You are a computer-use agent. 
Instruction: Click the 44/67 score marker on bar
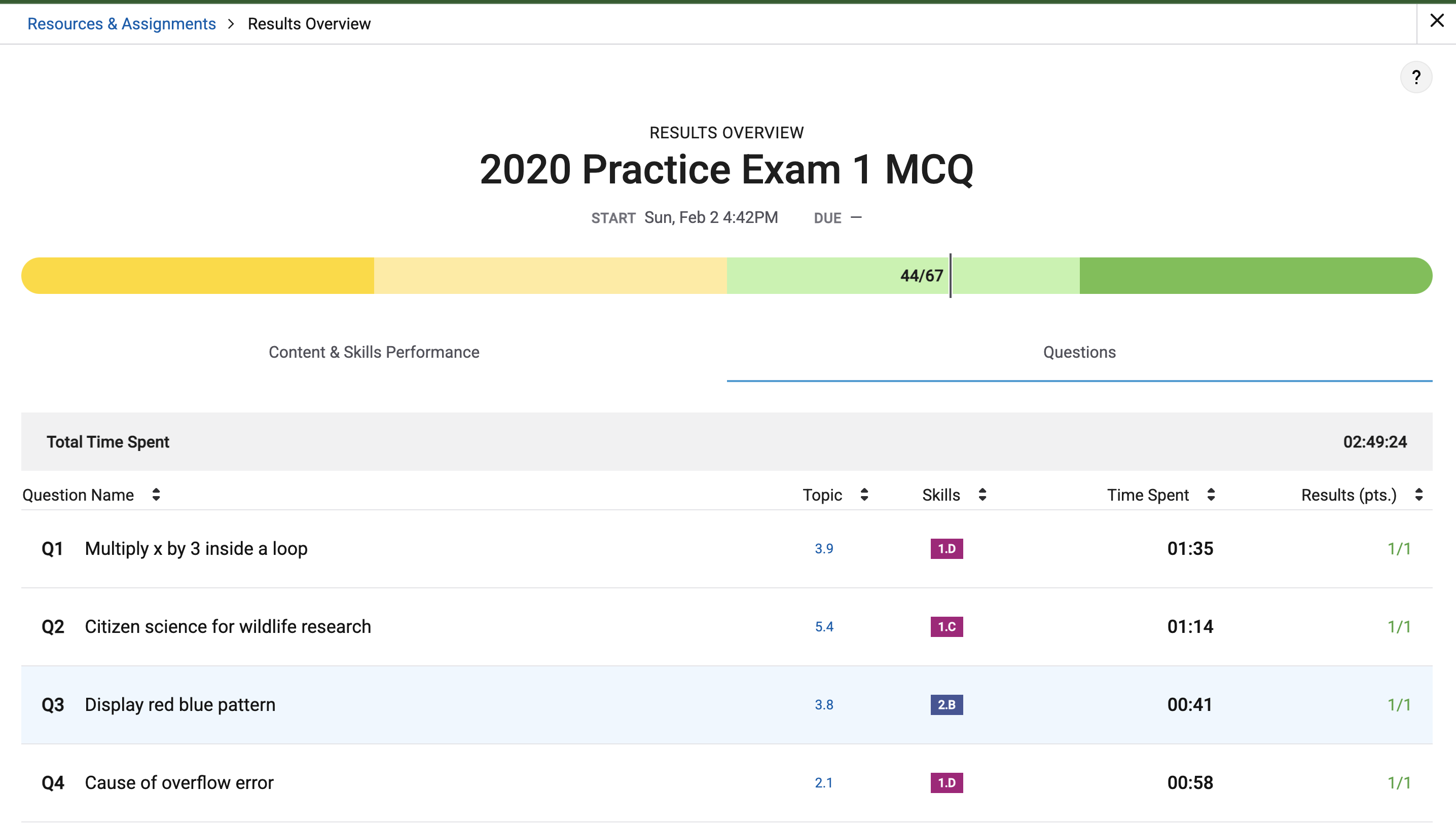[x=922, y=276]
